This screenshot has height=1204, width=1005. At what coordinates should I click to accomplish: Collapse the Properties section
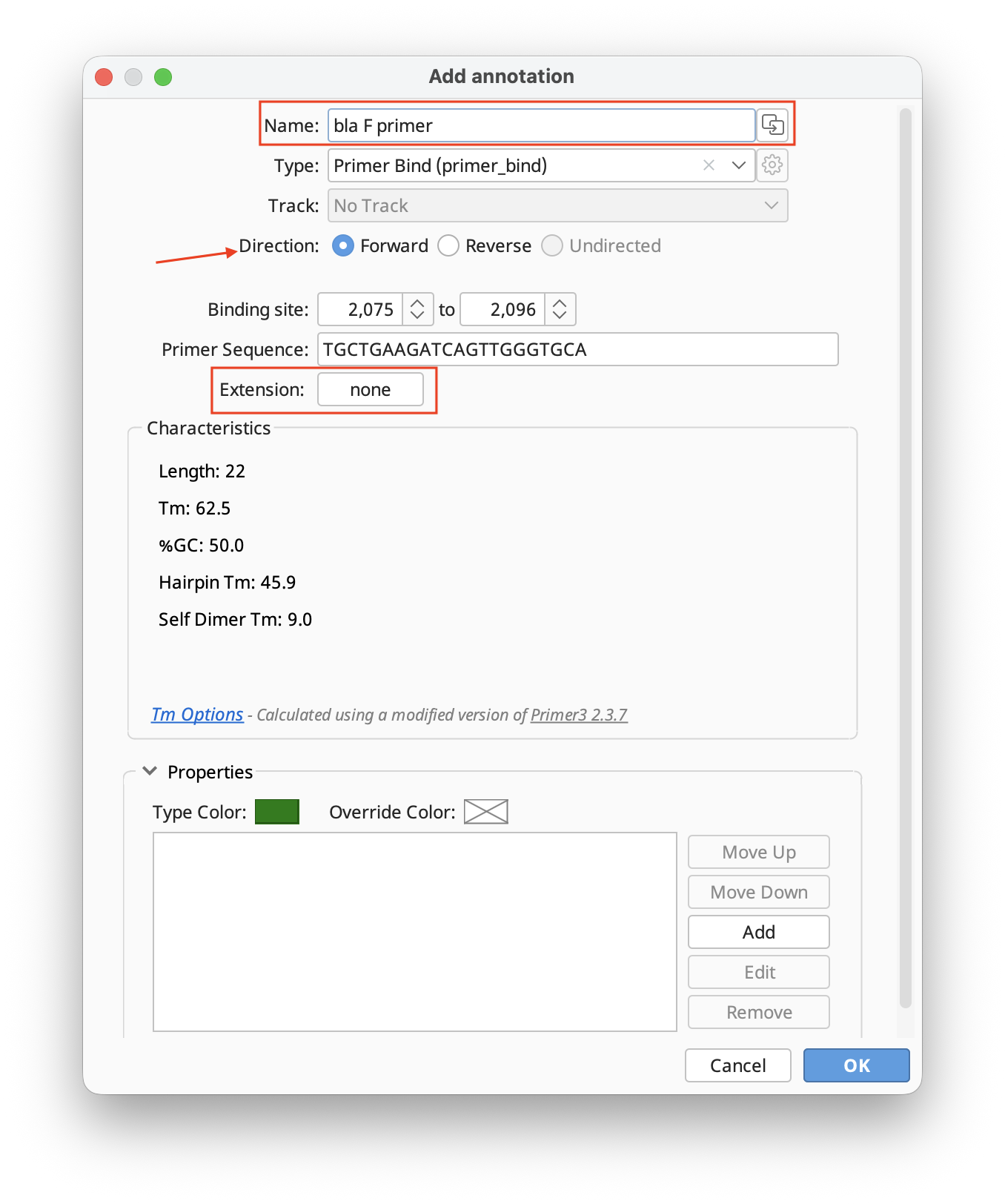click(150, 771)
